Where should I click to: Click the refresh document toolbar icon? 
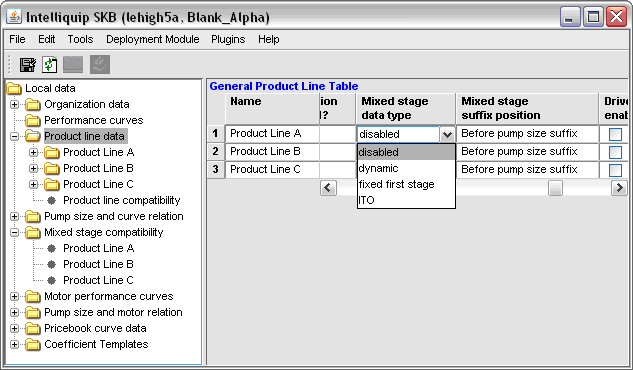49,65
